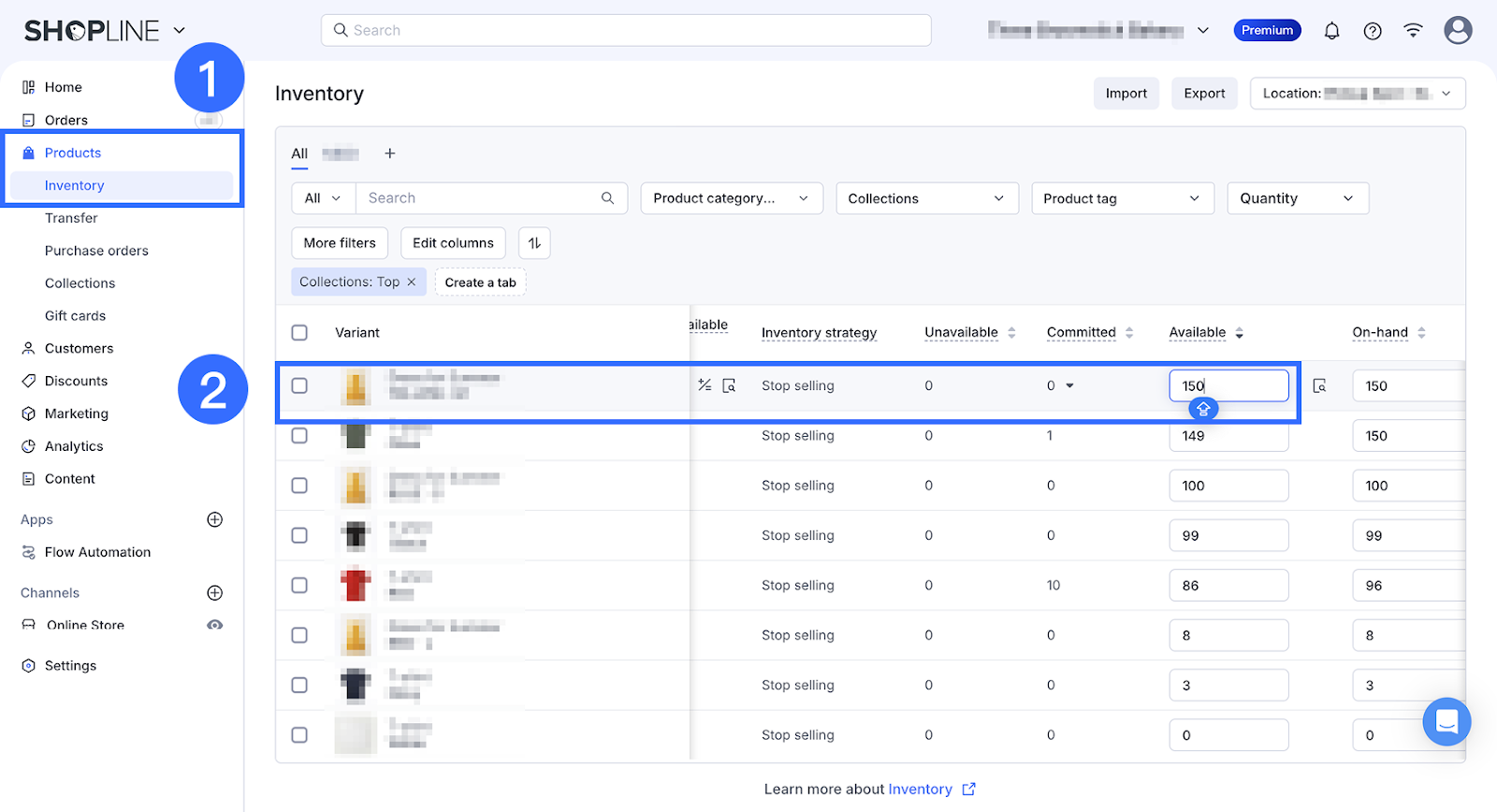This screenshot has height=812, width=1497.
Task: Click the Edit columns button
Action: click(453, 243)
